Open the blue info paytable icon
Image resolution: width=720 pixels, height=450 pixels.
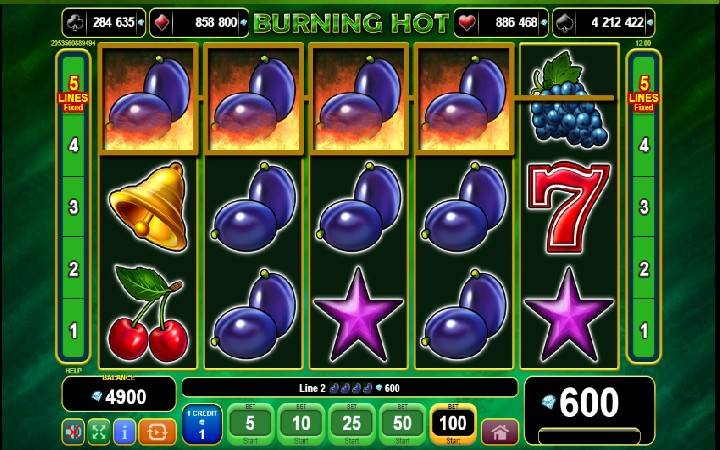124,431
